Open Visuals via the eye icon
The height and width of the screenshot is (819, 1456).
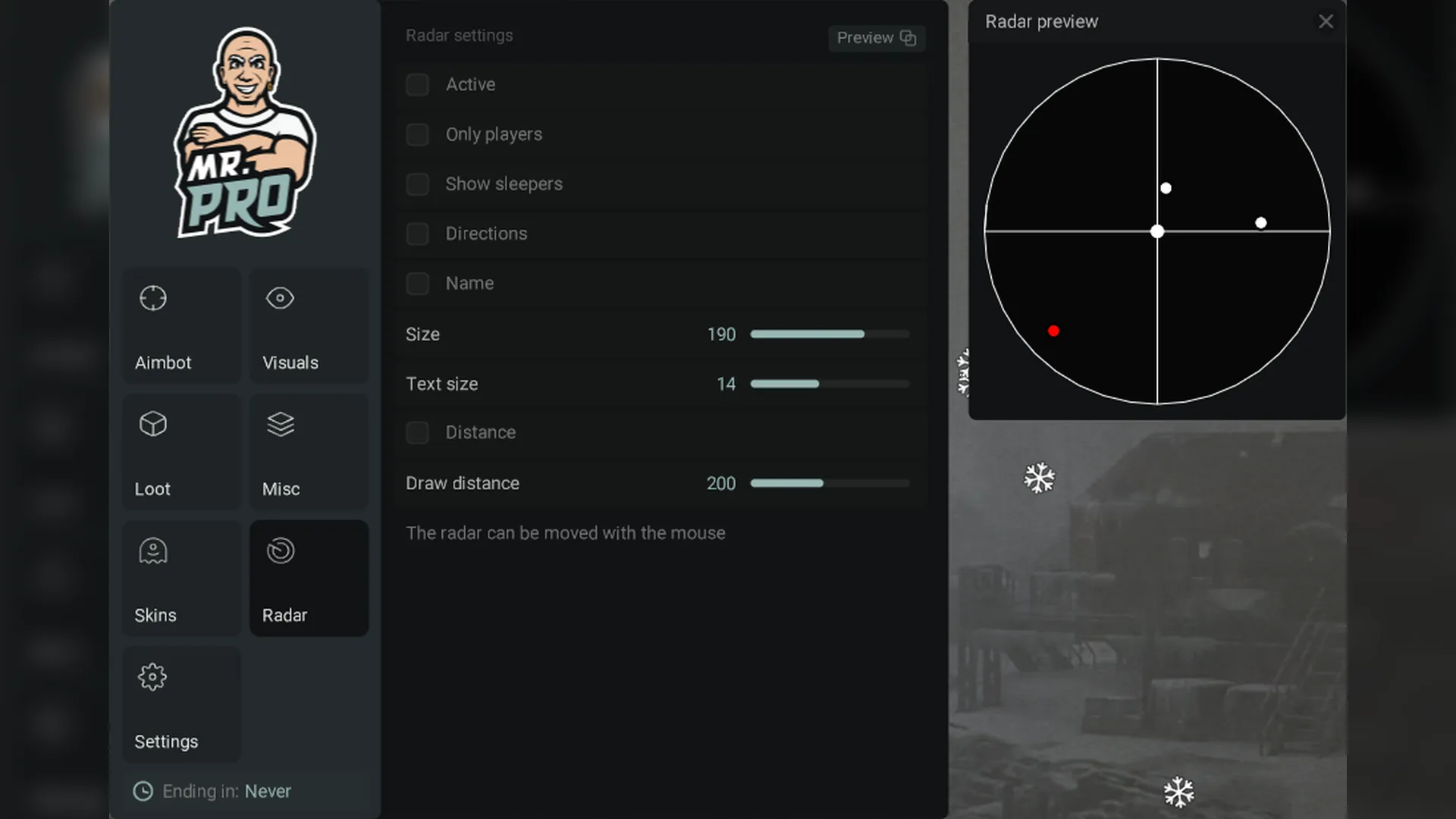pos(280,298)
